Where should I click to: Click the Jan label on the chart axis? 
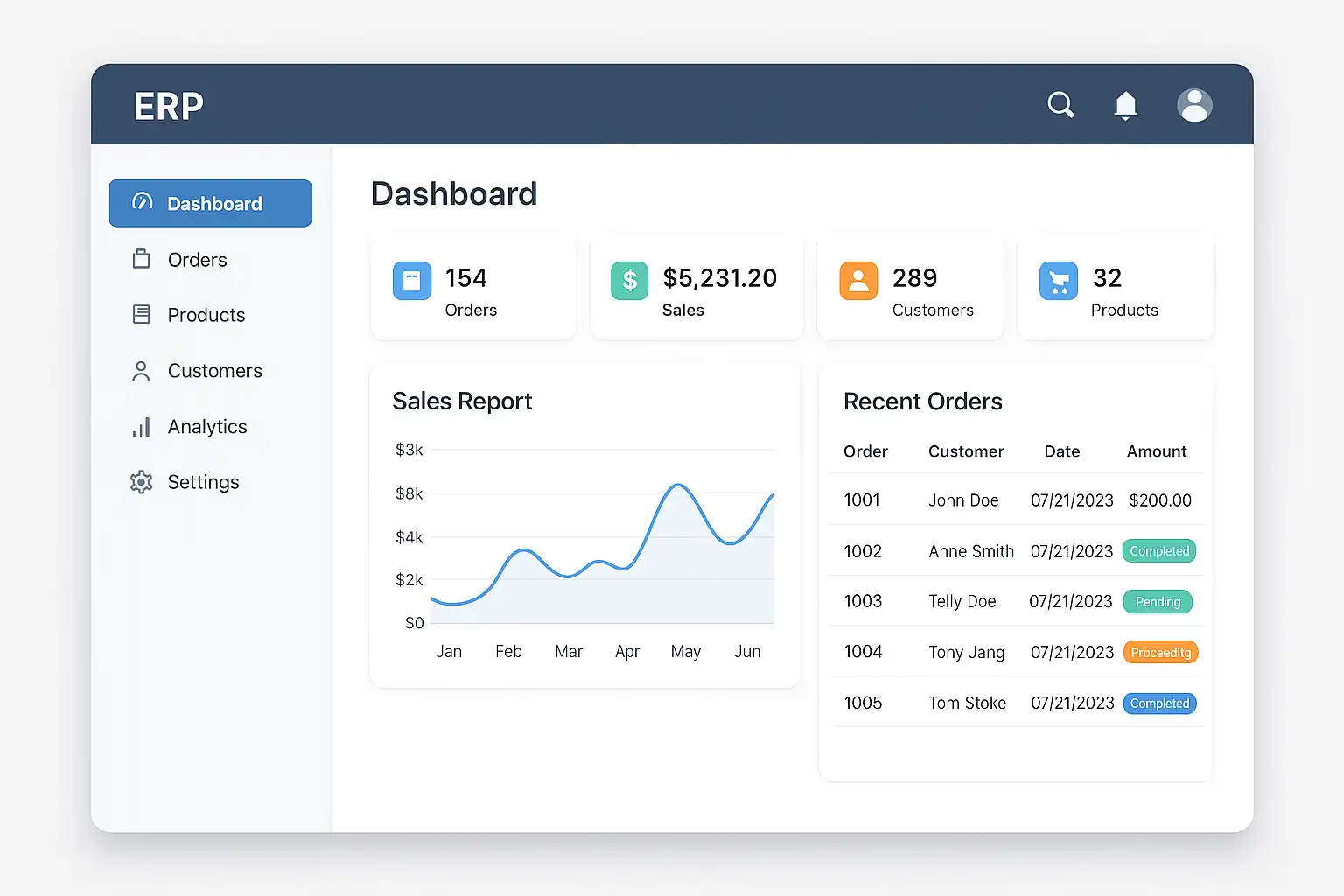pyautogui.click(x=449, y=652)
